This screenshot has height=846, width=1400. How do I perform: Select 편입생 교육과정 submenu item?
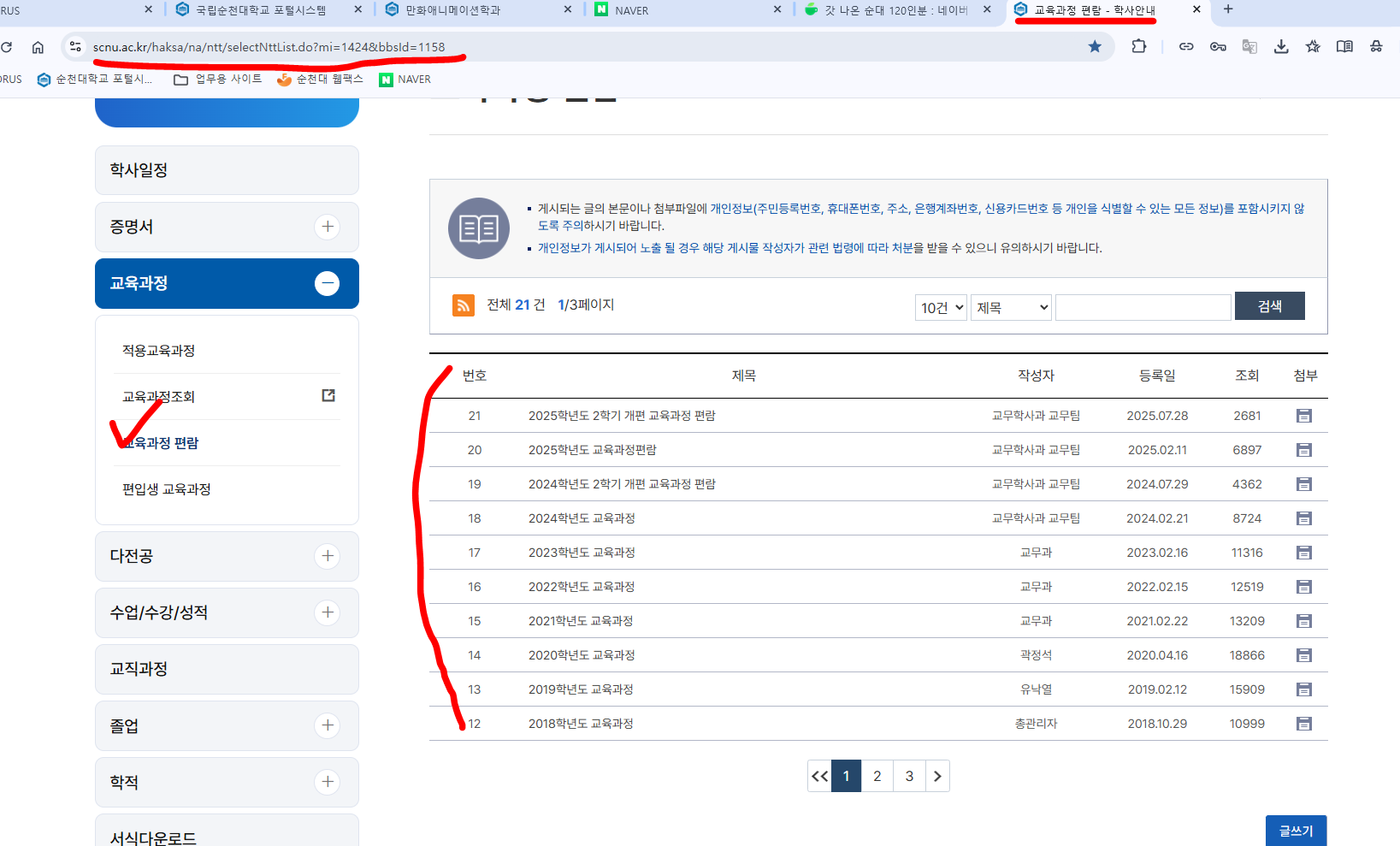click(x=167, y=489)
